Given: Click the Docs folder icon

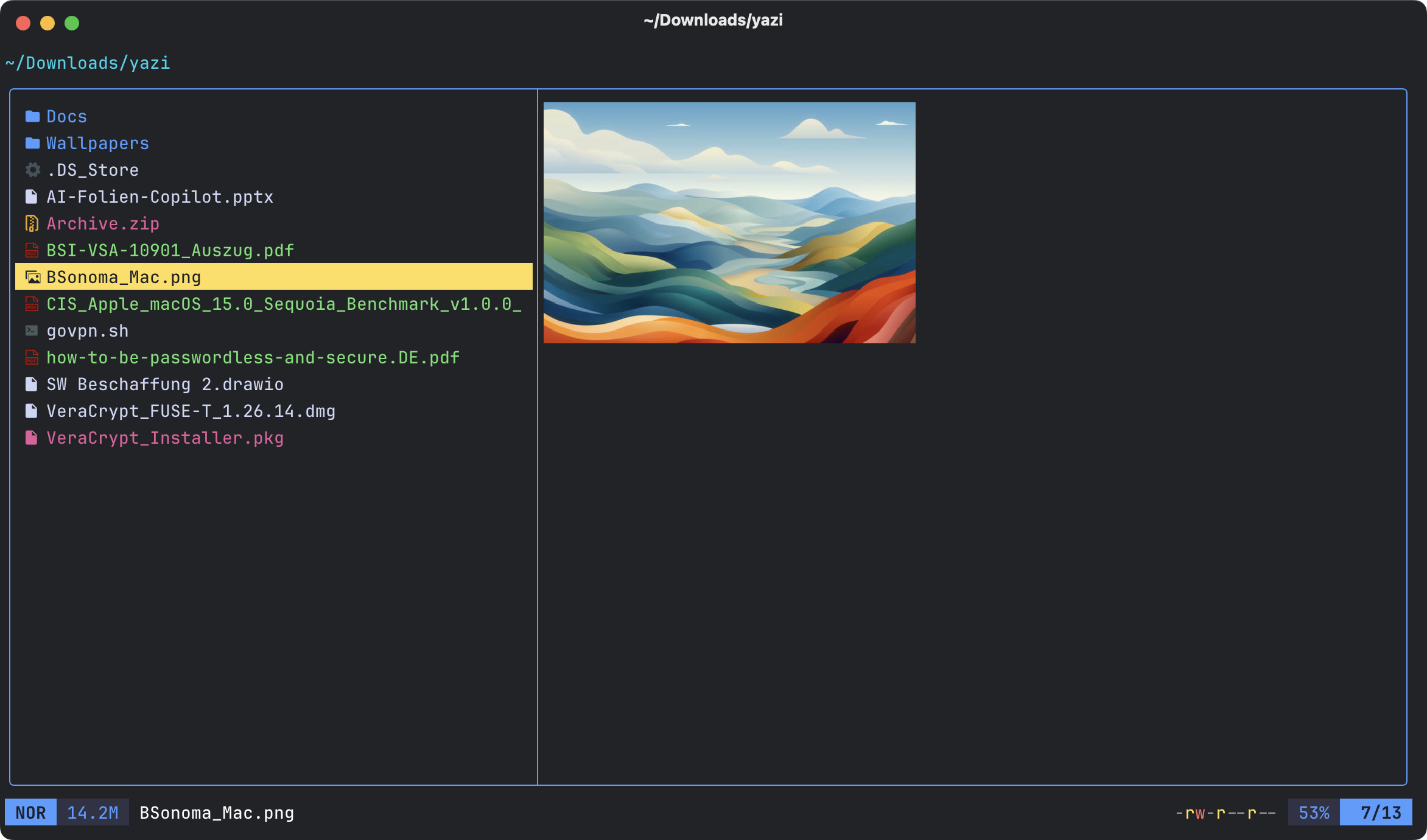Looking at the screenshot, I should 32,116.
